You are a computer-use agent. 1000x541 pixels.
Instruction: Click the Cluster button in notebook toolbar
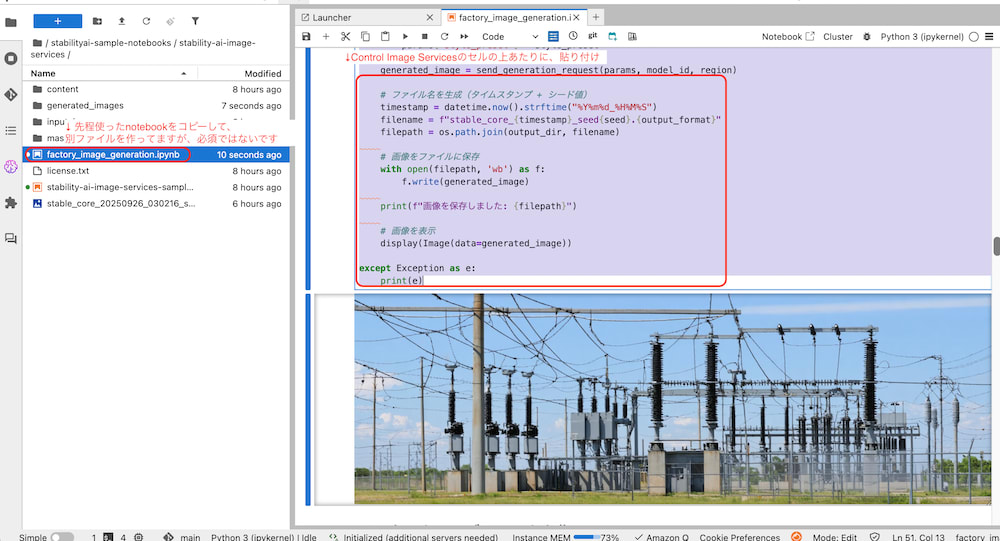tap(837, 37)
